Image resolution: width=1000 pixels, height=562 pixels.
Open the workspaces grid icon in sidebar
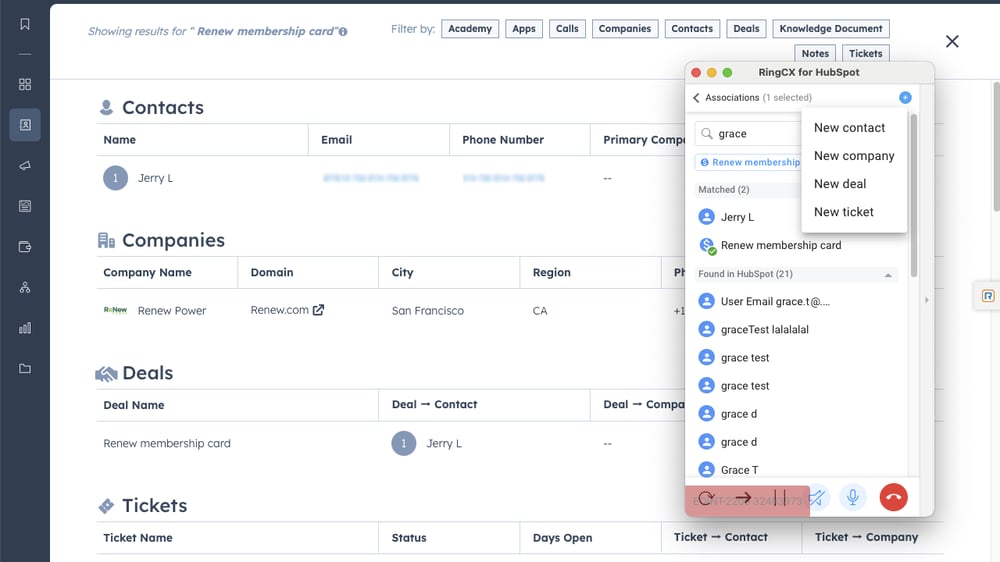(x=25, y=84)
